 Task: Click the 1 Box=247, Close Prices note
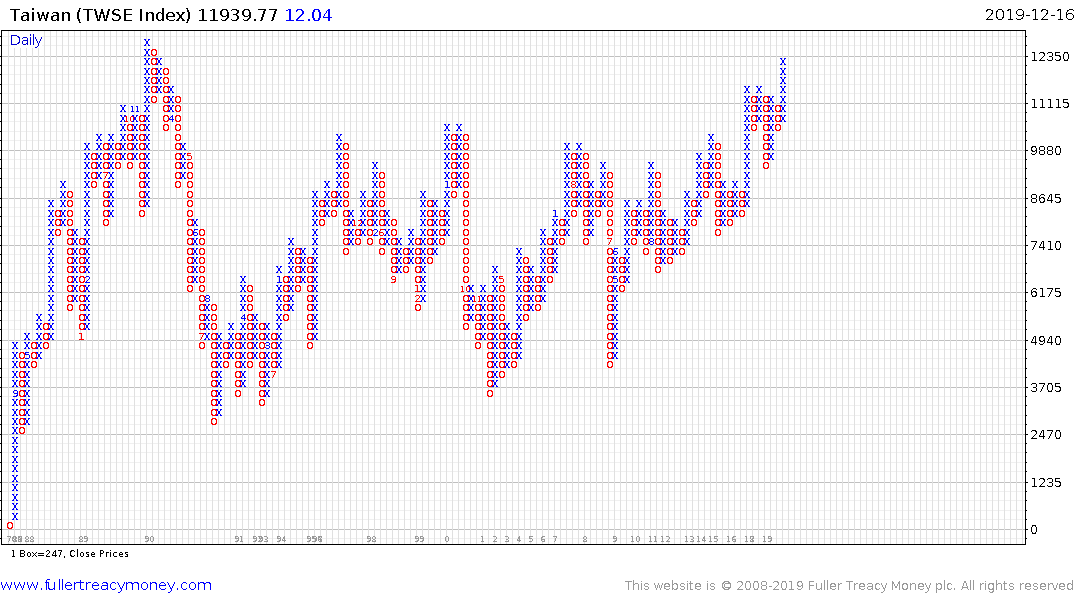tap(69, 554)
